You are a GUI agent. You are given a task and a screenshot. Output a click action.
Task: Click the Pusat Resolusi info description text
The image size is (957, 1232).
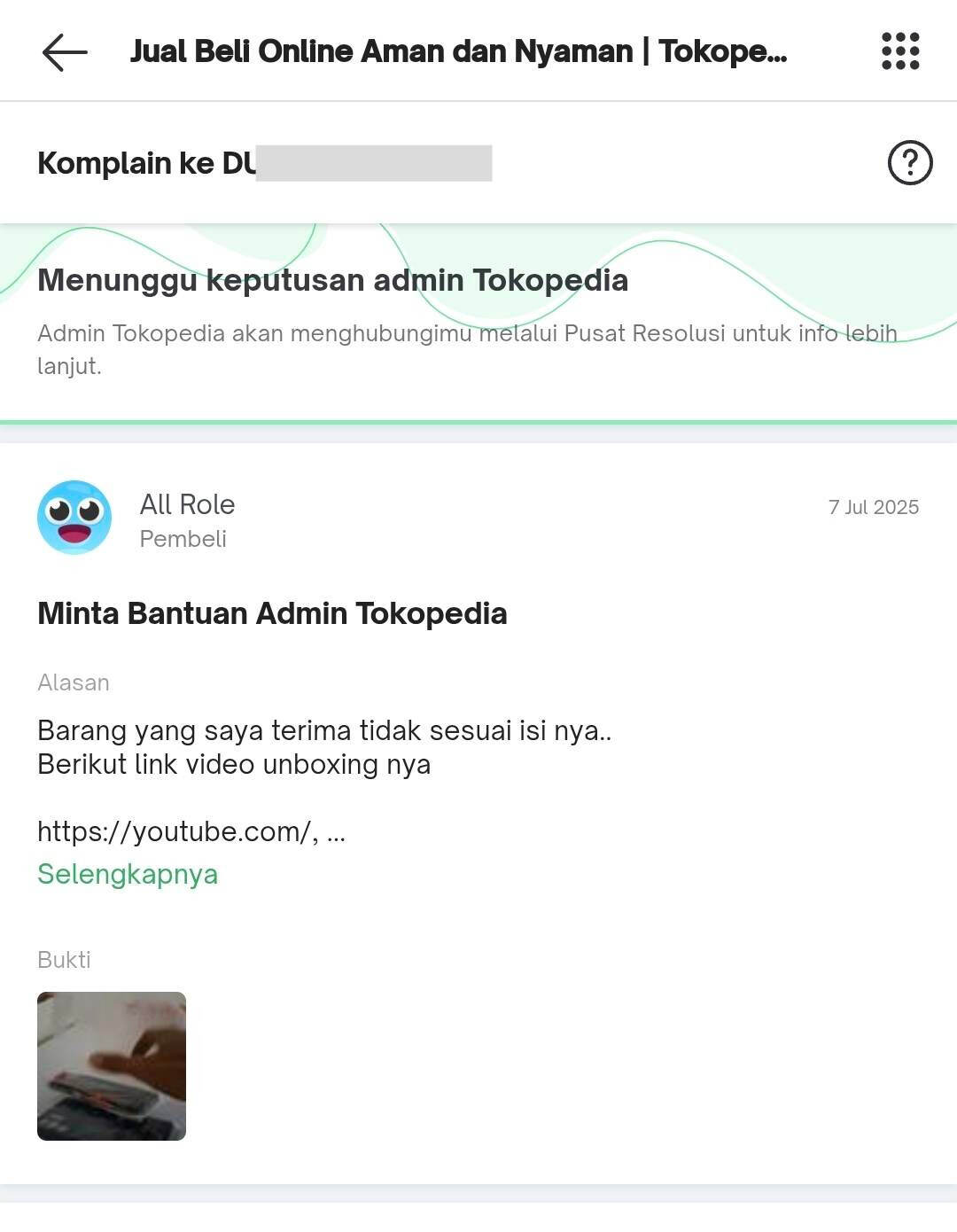[x=467, y=349]
